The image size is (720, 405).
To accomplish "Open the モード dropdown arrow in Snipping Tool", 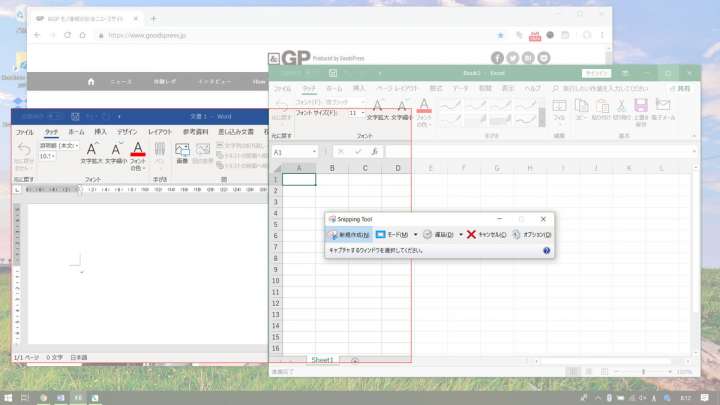I will (x=416, y=235).
